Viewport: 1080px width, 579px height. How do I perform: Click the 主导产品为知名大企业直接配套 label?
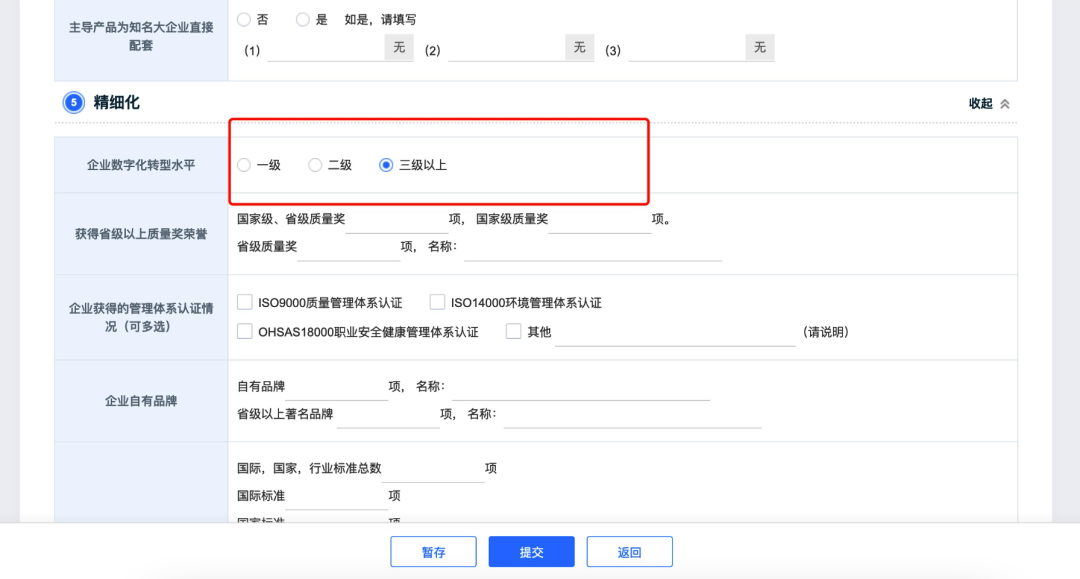tap(141, 36)
